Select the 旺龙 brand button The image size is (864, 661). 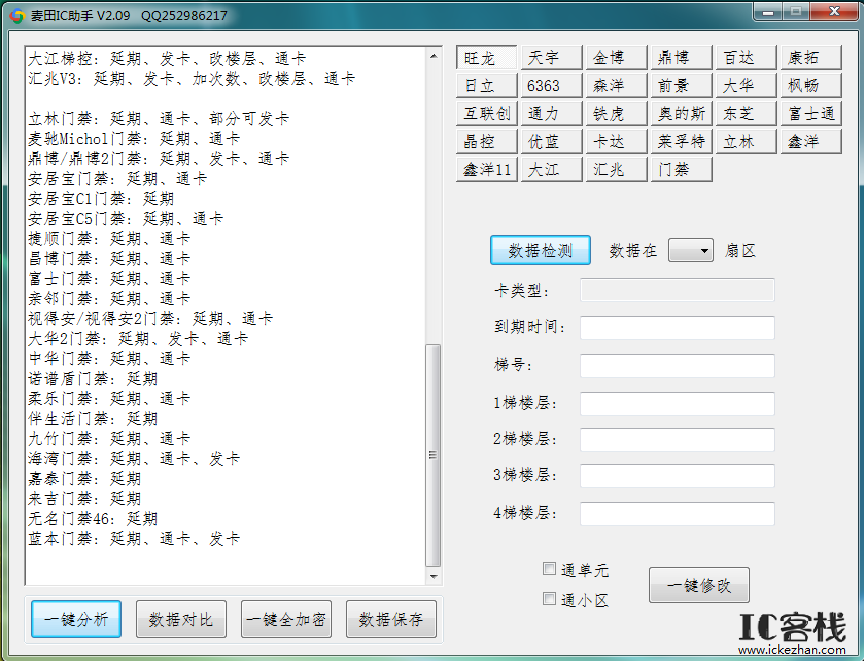[486, 58]
